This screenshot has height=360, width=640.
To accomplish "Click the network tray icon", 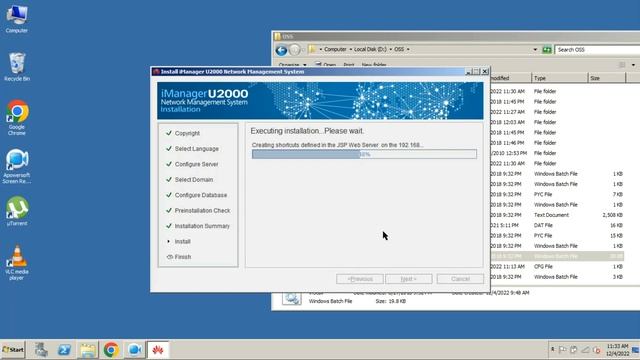I will click(x=585, y=350).
